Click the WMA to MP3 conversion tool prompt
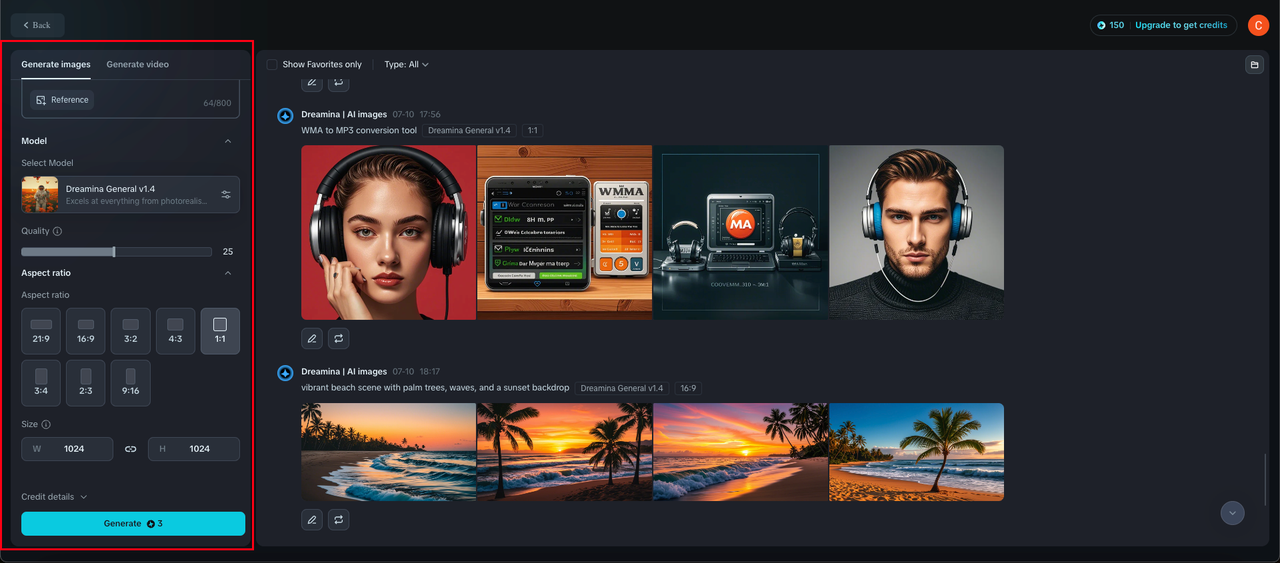 (359, 130)
